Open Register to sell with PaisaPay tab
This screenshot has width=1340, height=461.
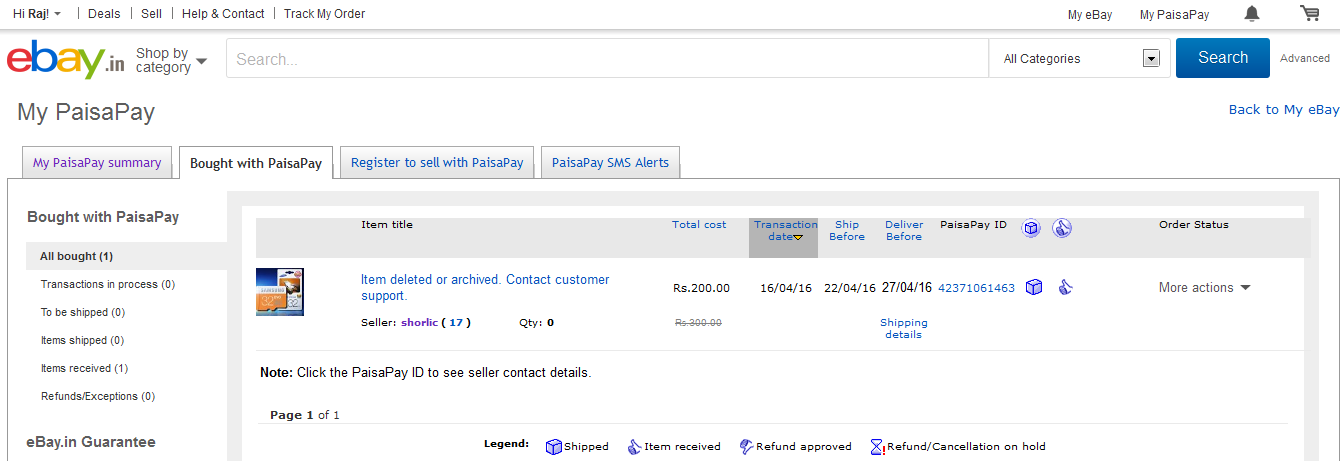pyautogui.click(x=437, y=163)
